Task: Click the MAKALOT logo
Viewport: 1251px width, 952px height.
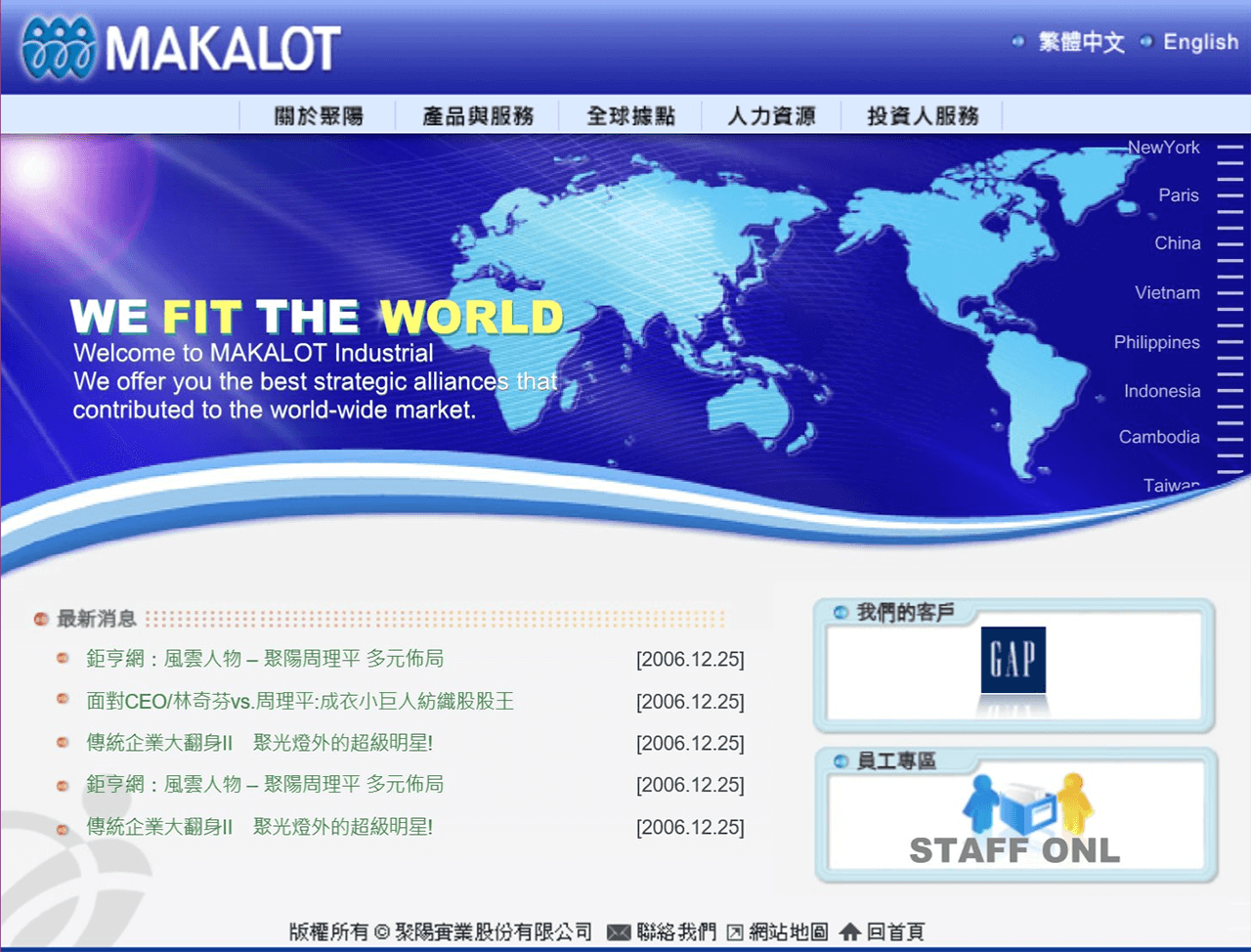Action: point(181,48)
